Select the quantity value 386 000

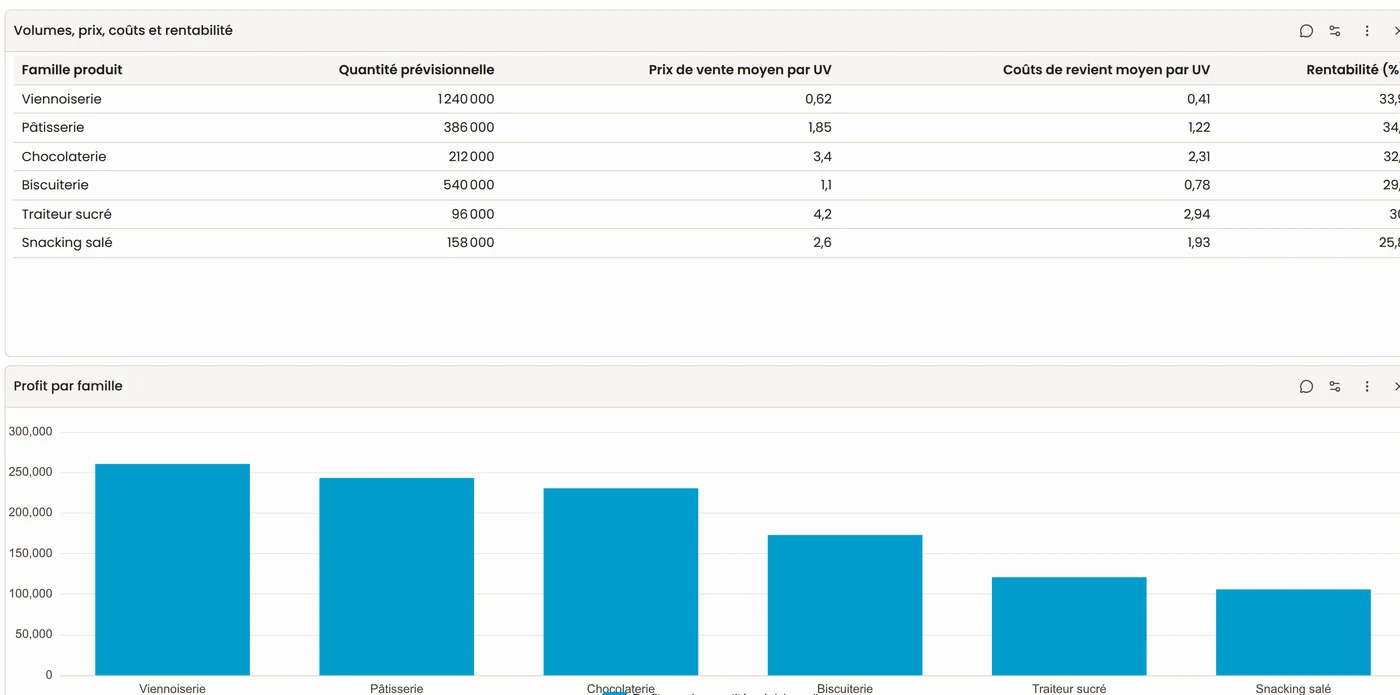click(x=469, y=128)
